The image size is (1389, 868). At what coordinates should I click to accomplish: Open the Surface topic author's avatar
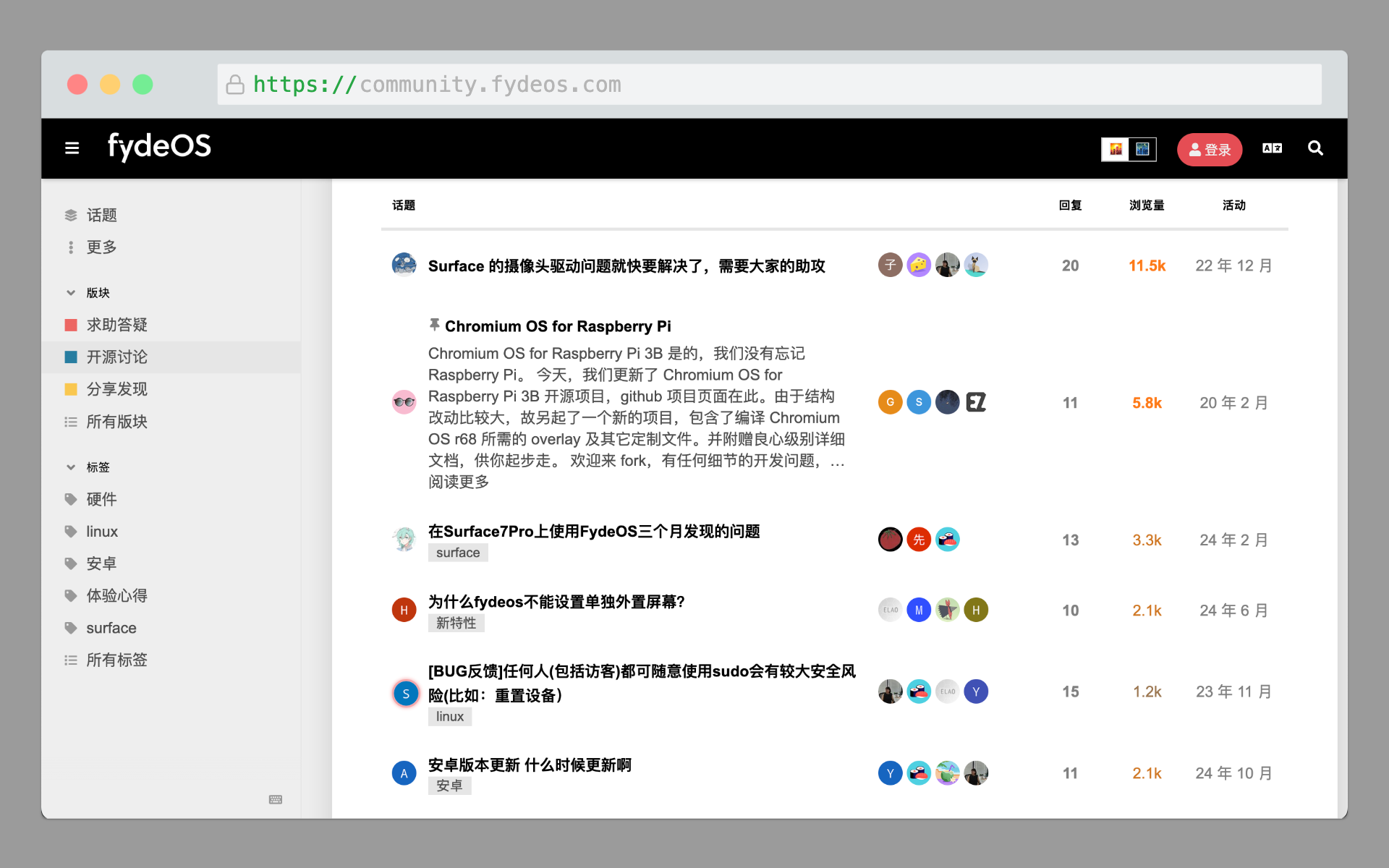tap(404, 265)
